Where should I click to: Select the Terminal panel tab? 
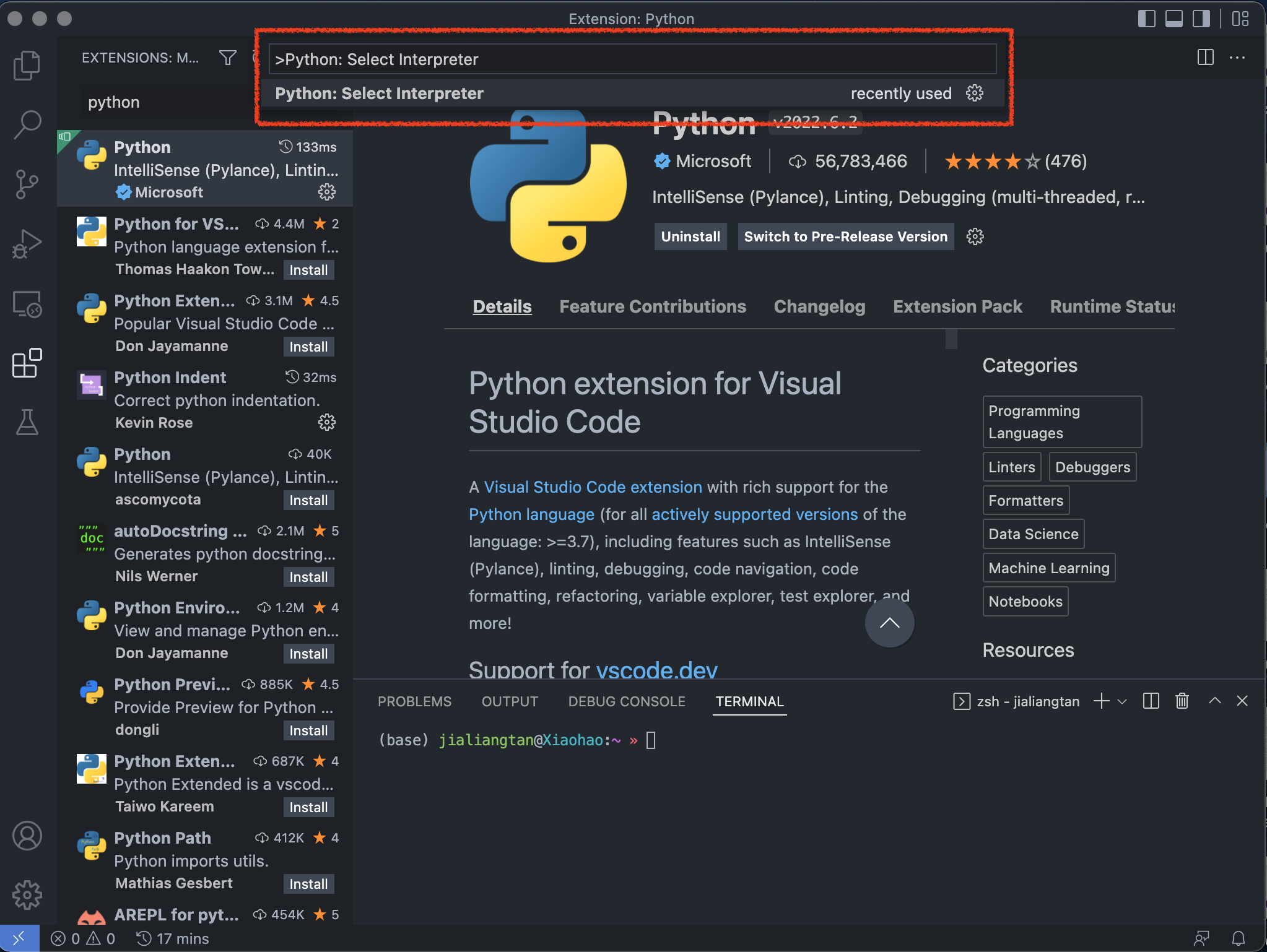[x=750, y=701]
